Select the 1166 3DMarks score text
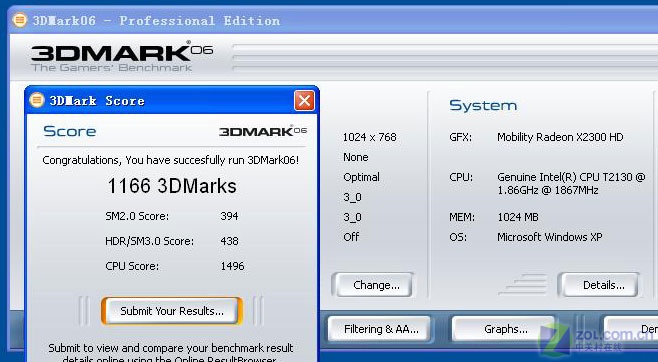 coord(172,186)
